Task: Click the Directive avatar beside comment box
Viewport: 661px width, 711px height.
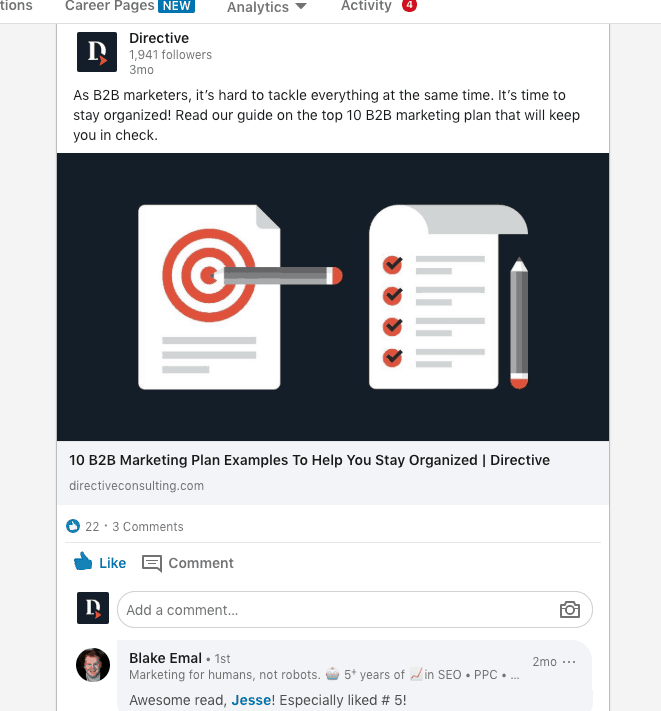Action: point(93,608)
